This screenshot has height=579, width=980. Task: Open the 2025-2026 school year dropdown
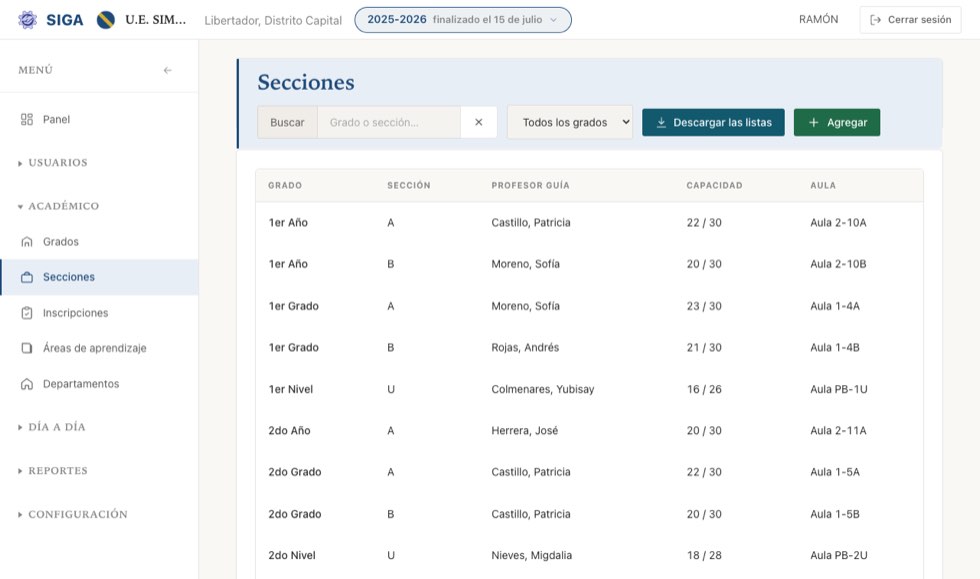(463, 20)
